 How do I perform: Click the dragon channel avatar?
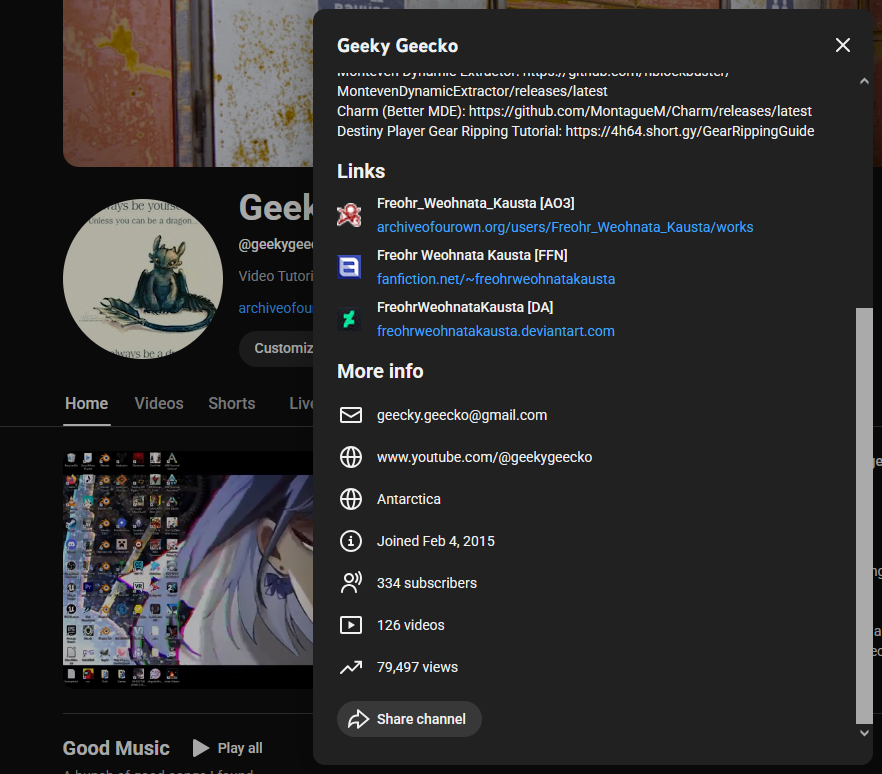143,279
